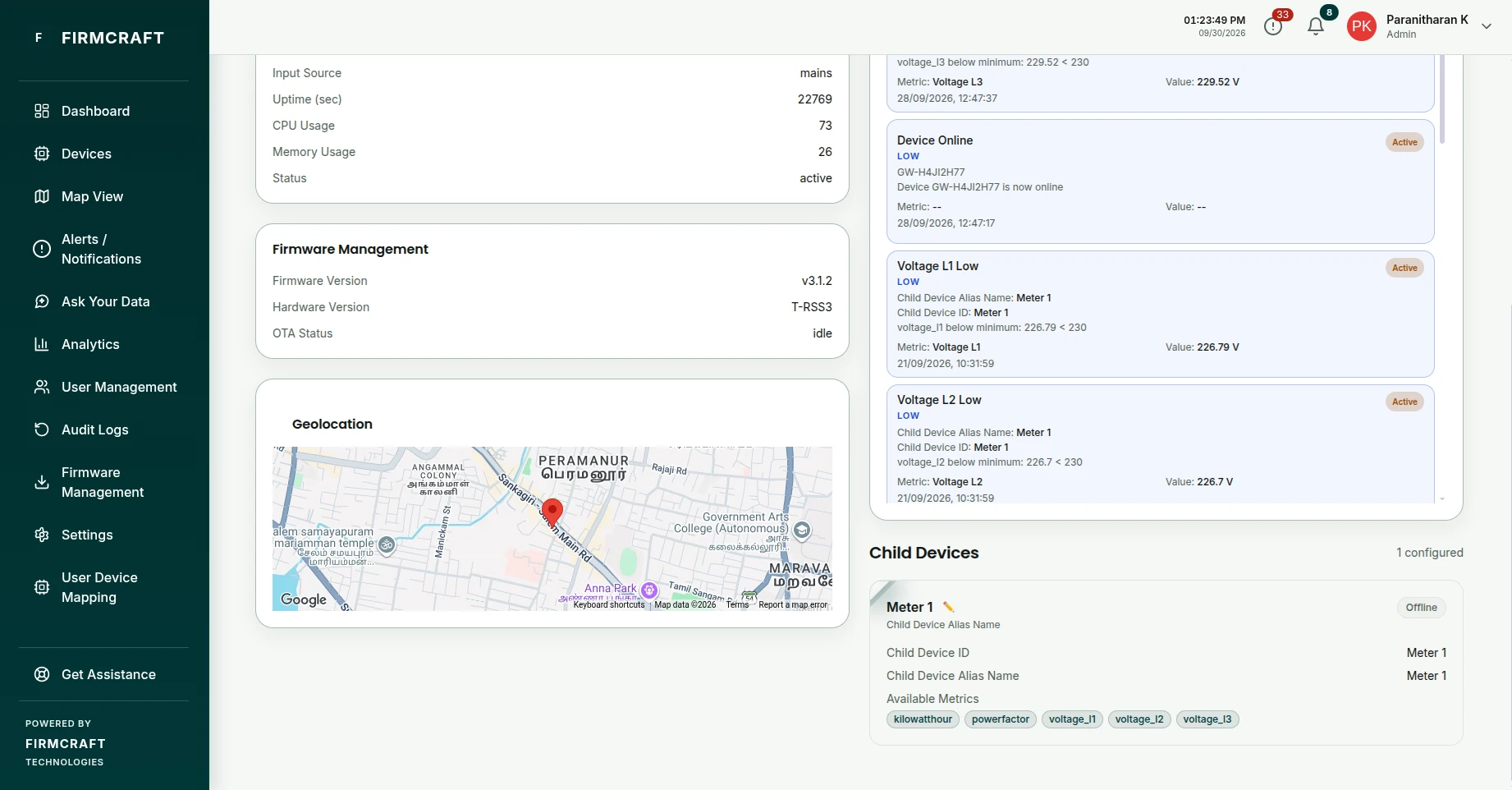Click the Firmware Management download icon
The height and width of the screenshot is (790, 1512).
[x=42, y=482]
